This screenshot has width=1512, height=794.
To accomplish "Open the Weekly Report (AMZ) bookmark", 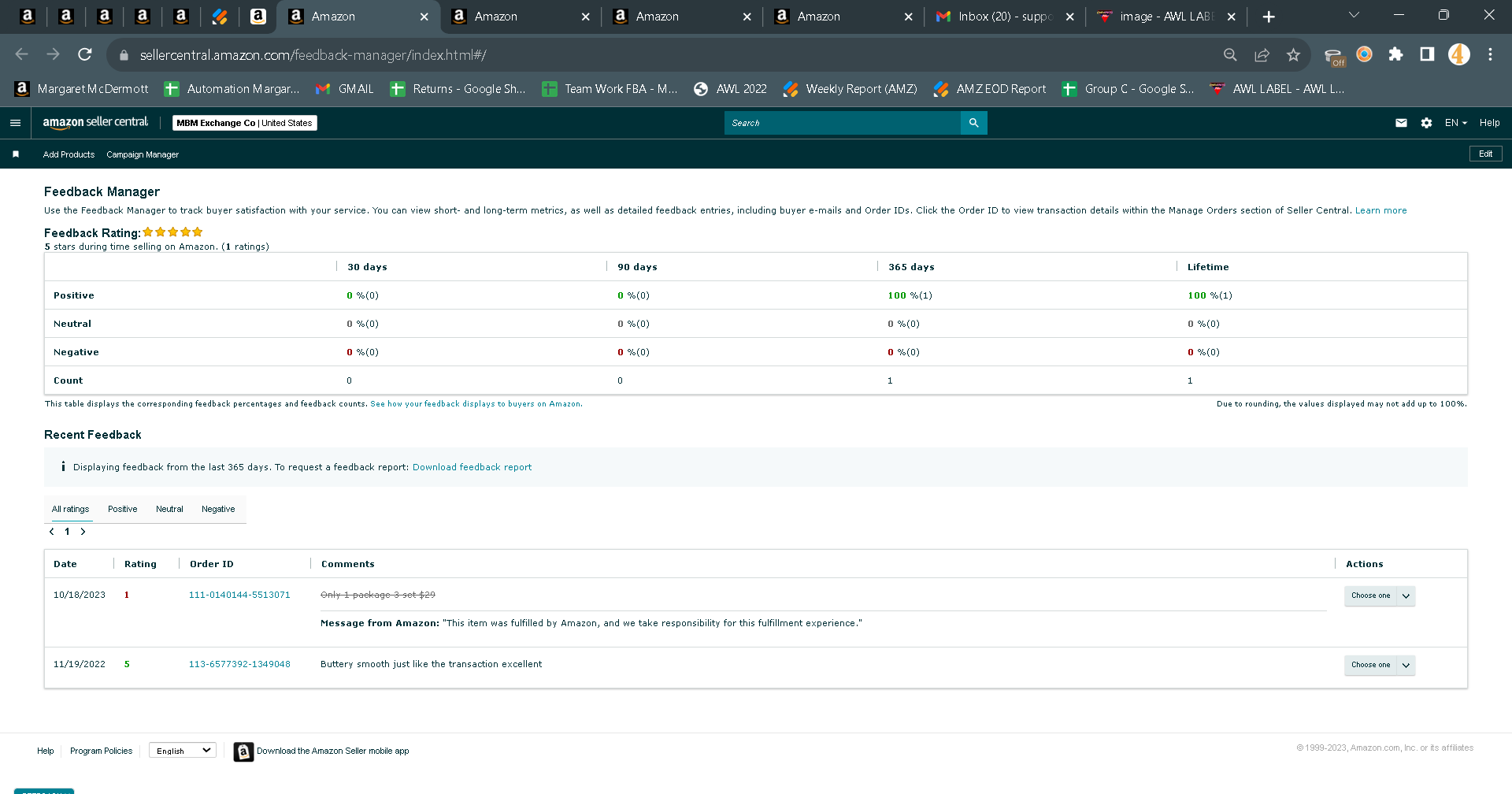I will click(x=850, y=89).
